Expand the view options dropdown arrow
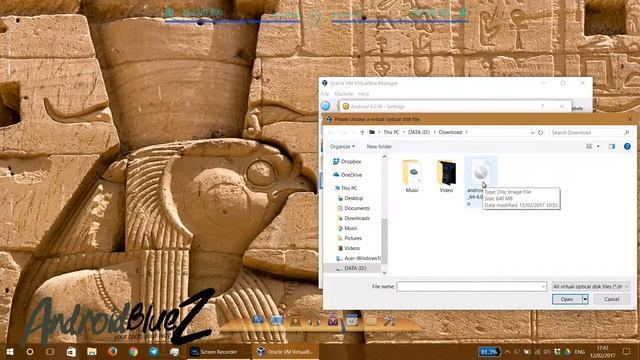Screen dimensions: 640x360 pyautogui.click(x=598, y=146)
